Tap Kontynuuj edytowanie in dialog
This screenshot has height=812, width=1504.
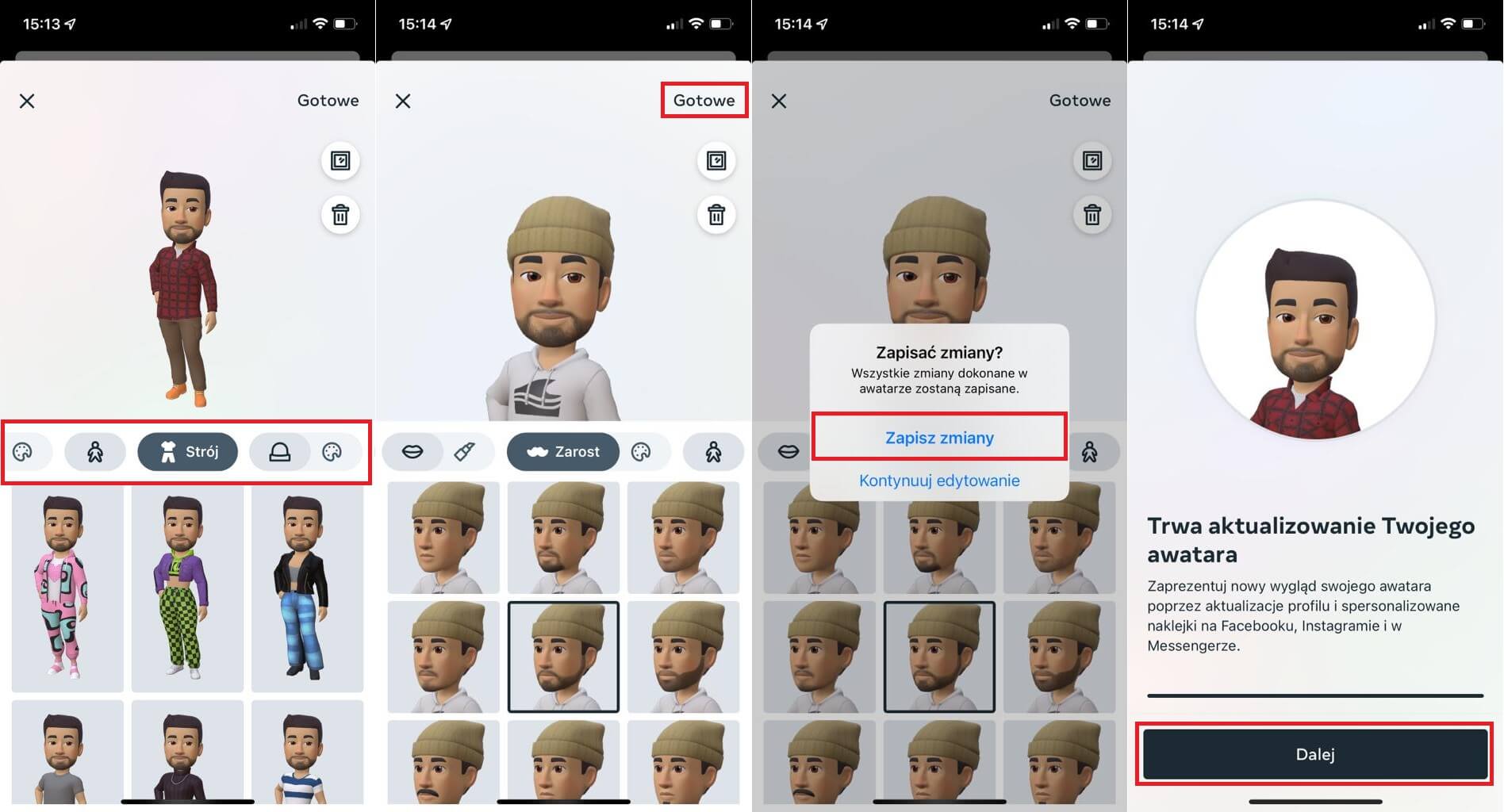pyautogui.click(x=939, y=481)
